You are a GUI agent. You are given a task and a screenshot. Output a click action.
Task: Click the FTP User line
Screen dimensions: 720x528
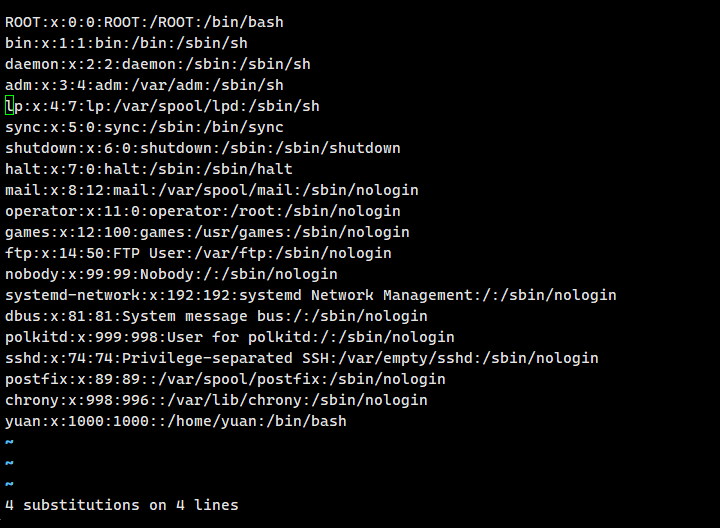click(x=198, y=253)
